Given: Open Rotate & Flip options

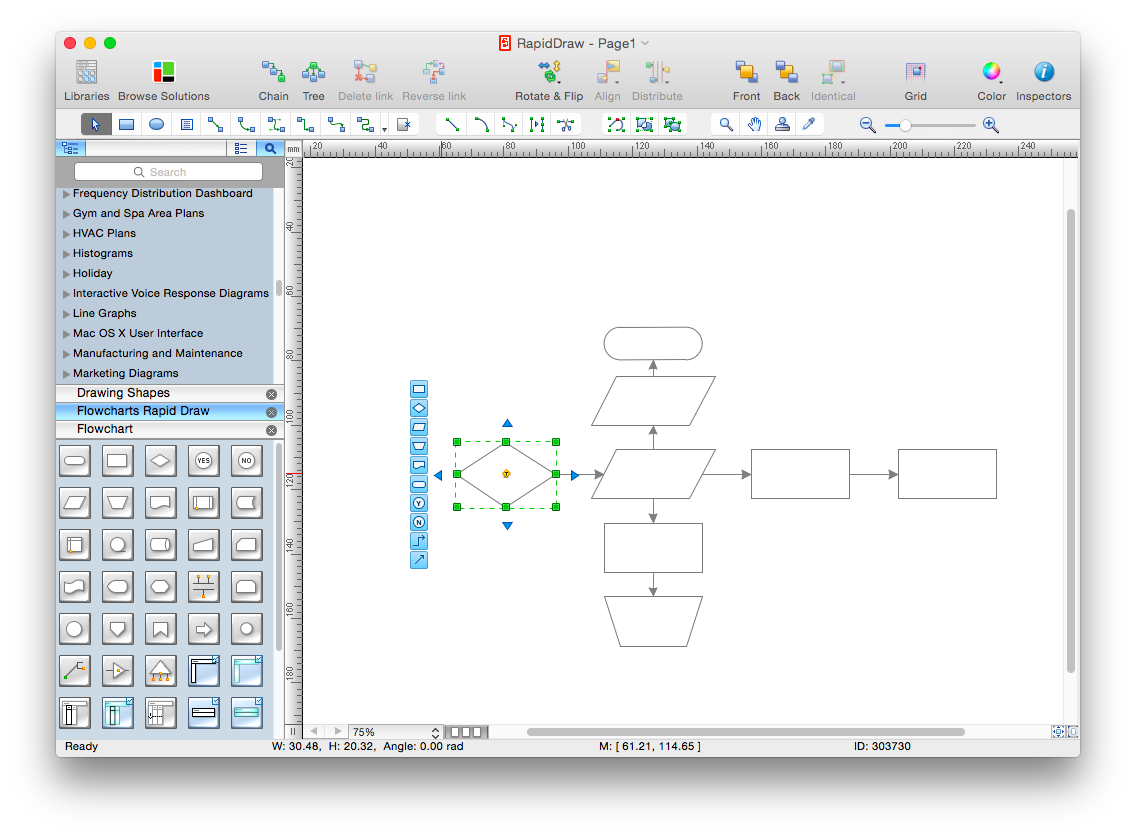Looking at the screenshot, I should [548, 80].
